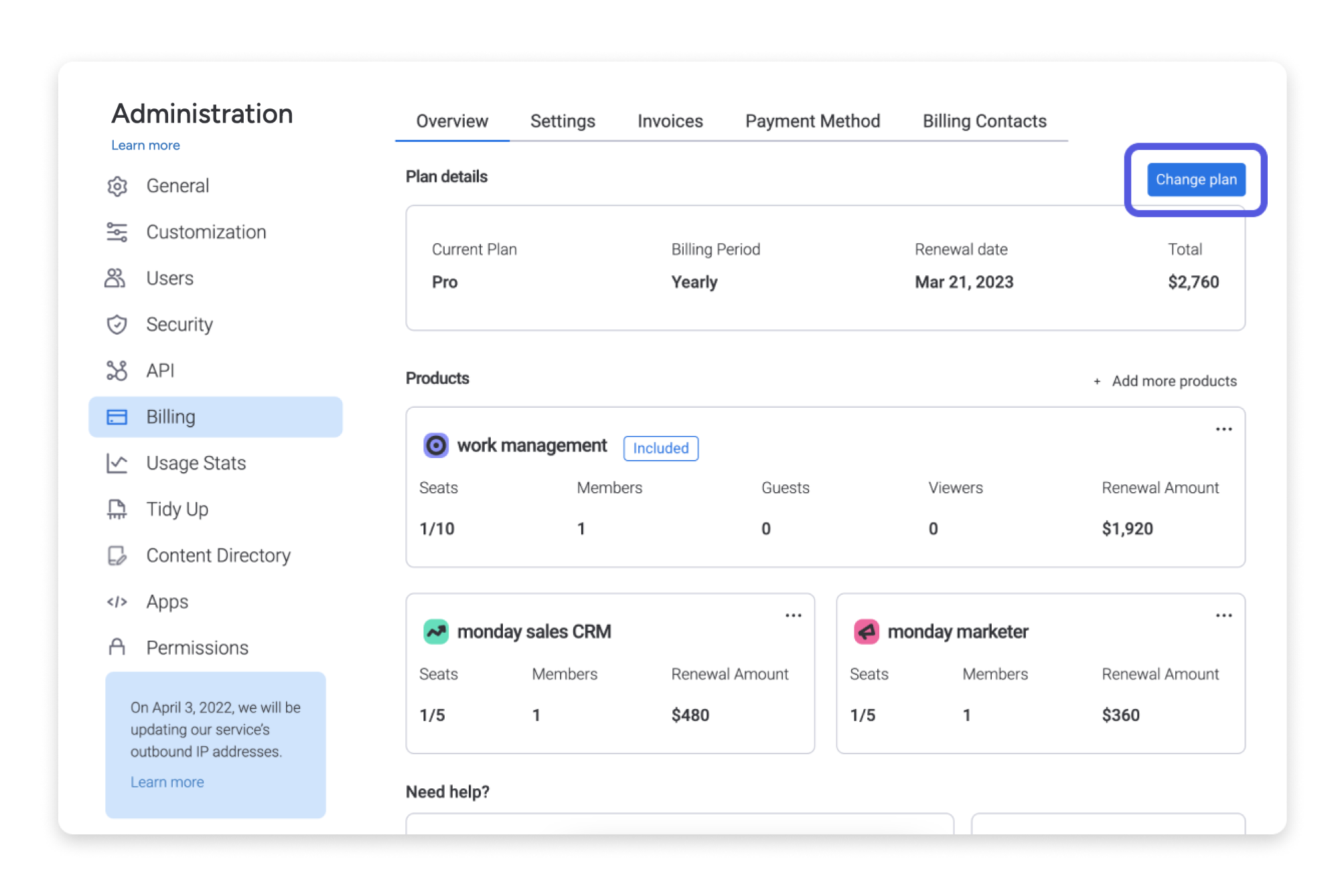Click sales CRM renewal amount $480

pos(690,715)
